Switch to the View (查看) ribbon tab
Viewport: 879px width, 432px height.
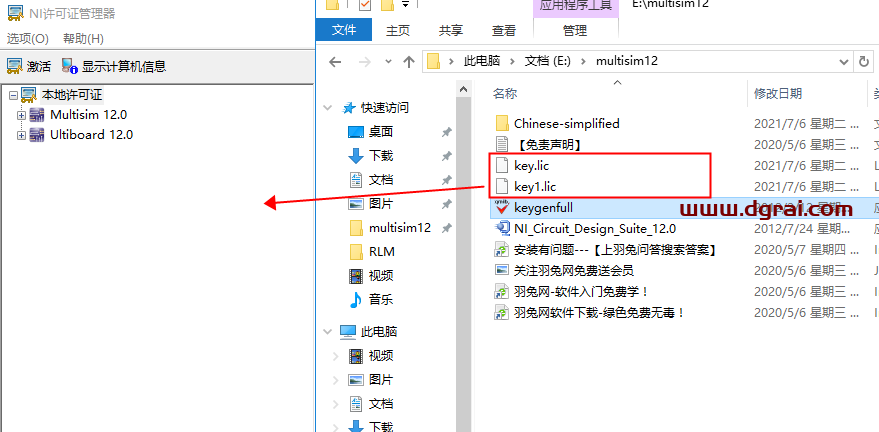[503, 31]
